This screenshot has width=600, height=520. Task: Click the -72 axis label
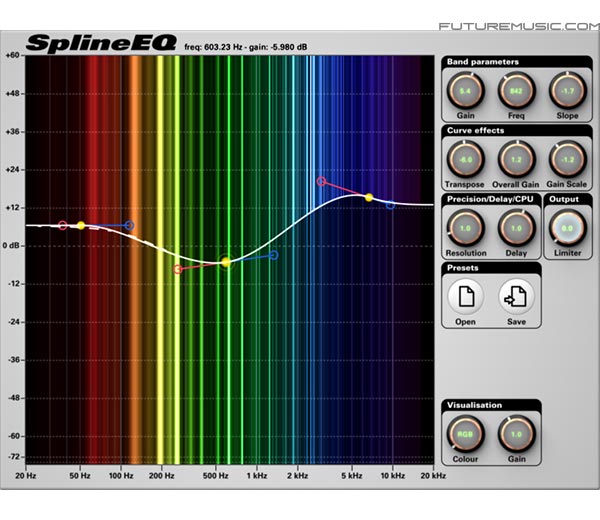(x=14, y=456)
